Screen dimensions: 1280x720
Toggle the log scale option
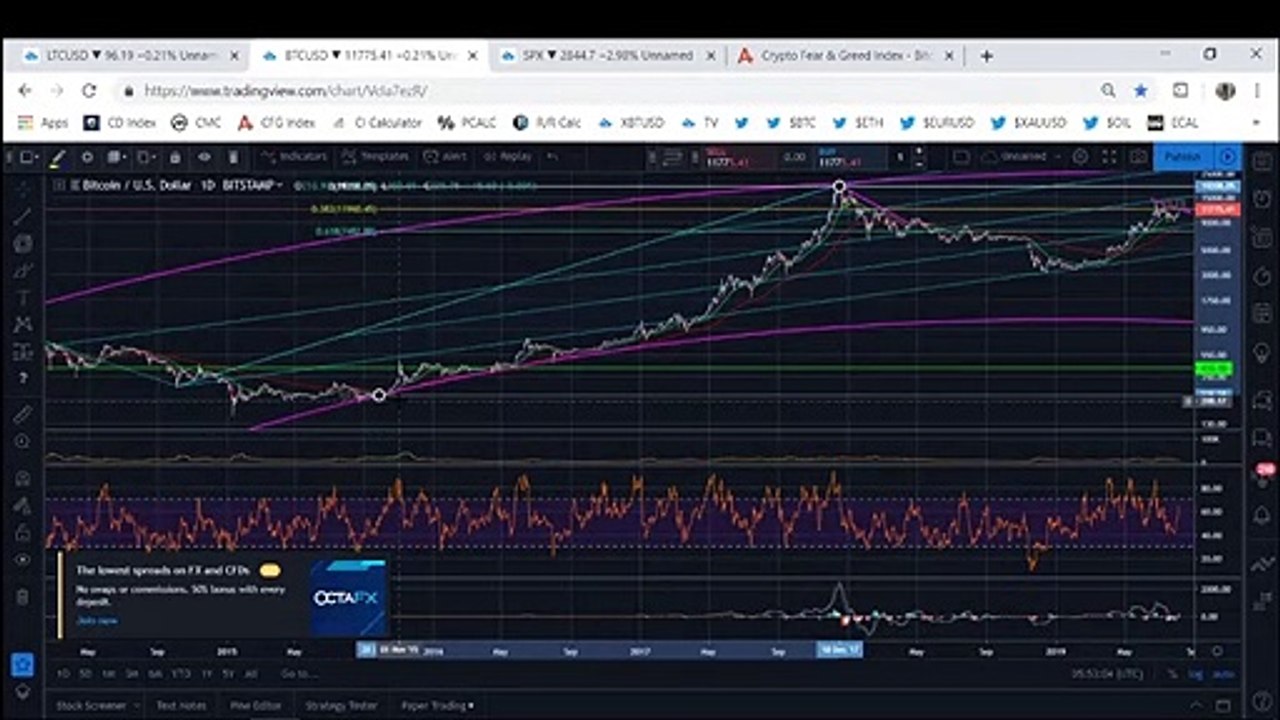coord(1196,674)
